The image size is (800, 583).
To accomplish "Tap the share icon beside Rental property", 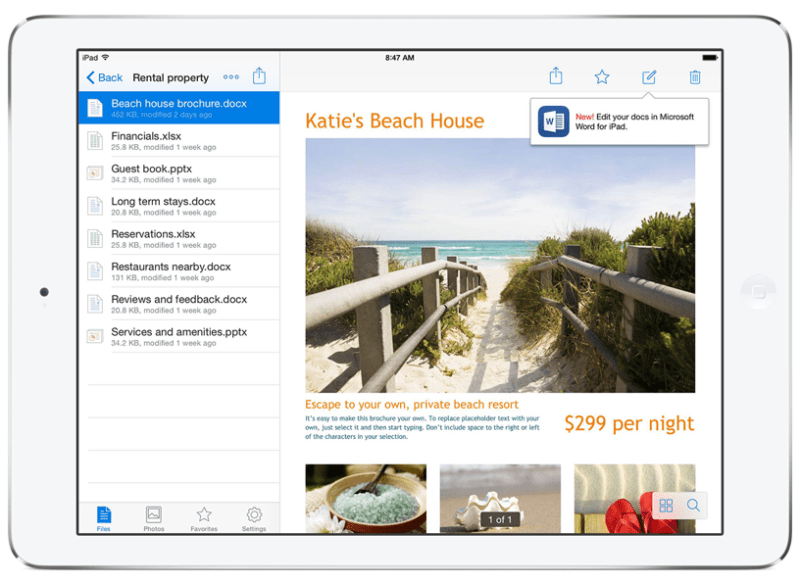I will (259, 76).
